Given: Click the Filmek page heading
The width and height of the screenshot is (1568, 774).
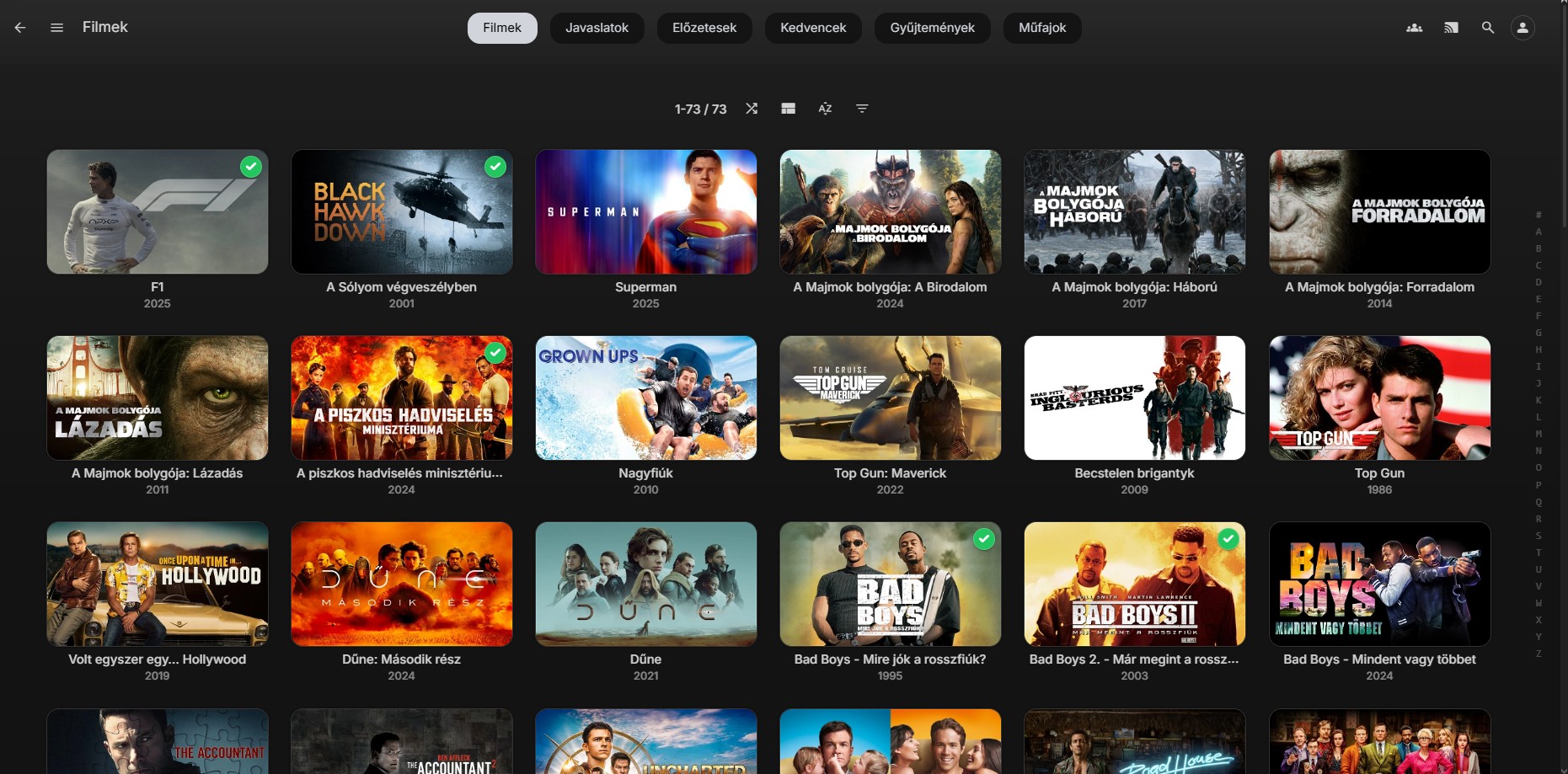Looking at the screenshot, I should point(105,27).
